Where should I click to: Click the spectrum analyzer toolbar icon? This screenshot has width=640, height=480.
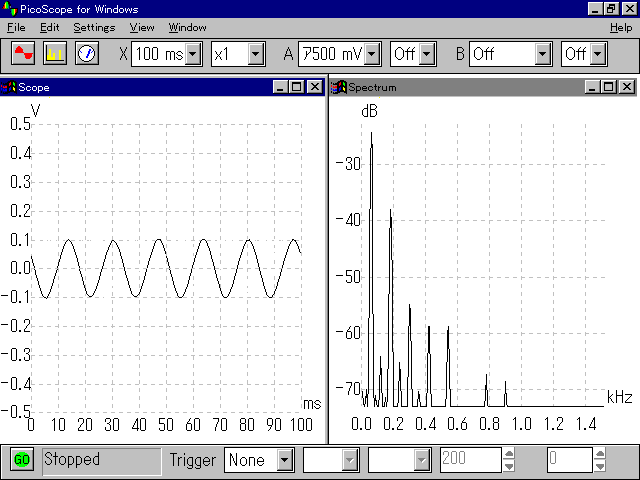click(54, 53)
